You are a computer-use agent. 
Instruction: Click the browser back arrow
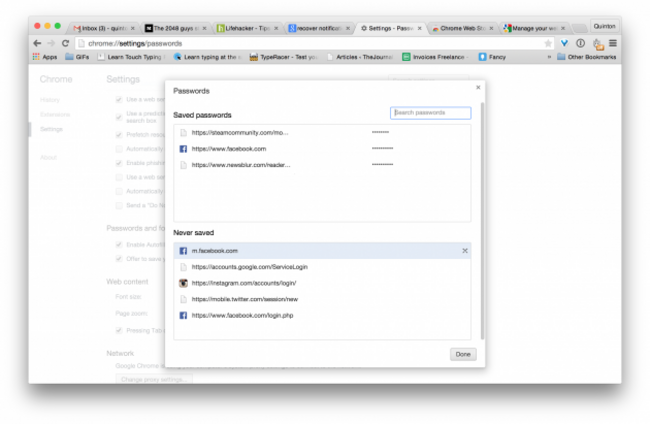tap(37, 43)
